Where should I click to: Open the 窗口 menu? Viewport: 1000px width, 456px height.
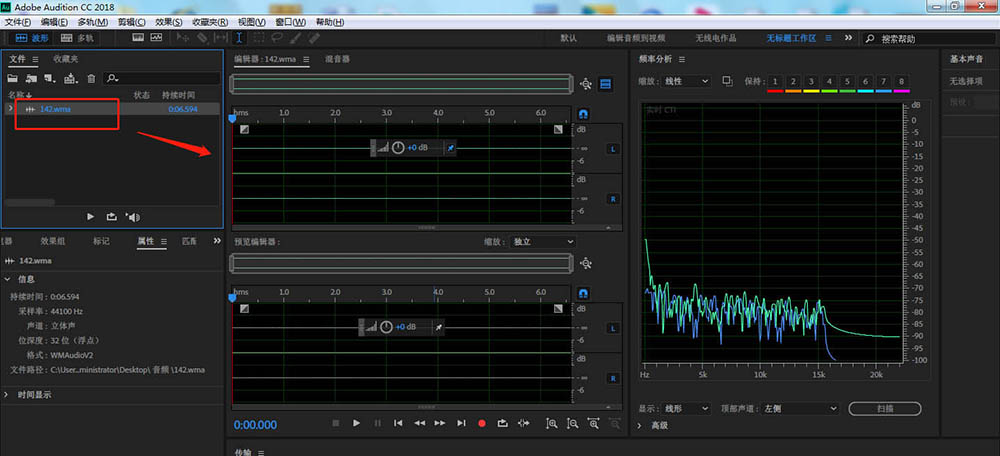pos(291,22)
